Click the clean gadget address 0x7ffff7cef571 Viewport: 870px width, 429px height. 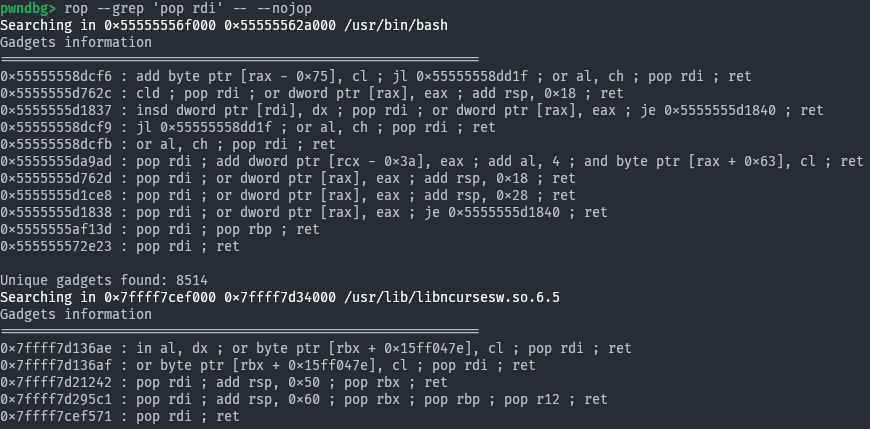59,416
